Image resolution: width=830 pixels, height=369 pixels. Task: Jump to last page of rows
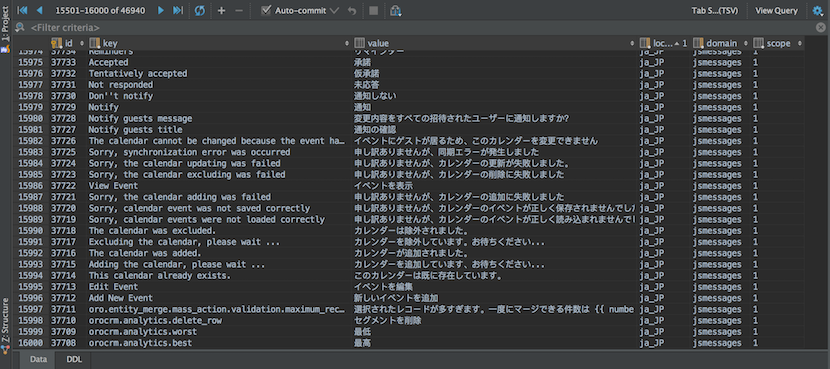pos(178,10)
